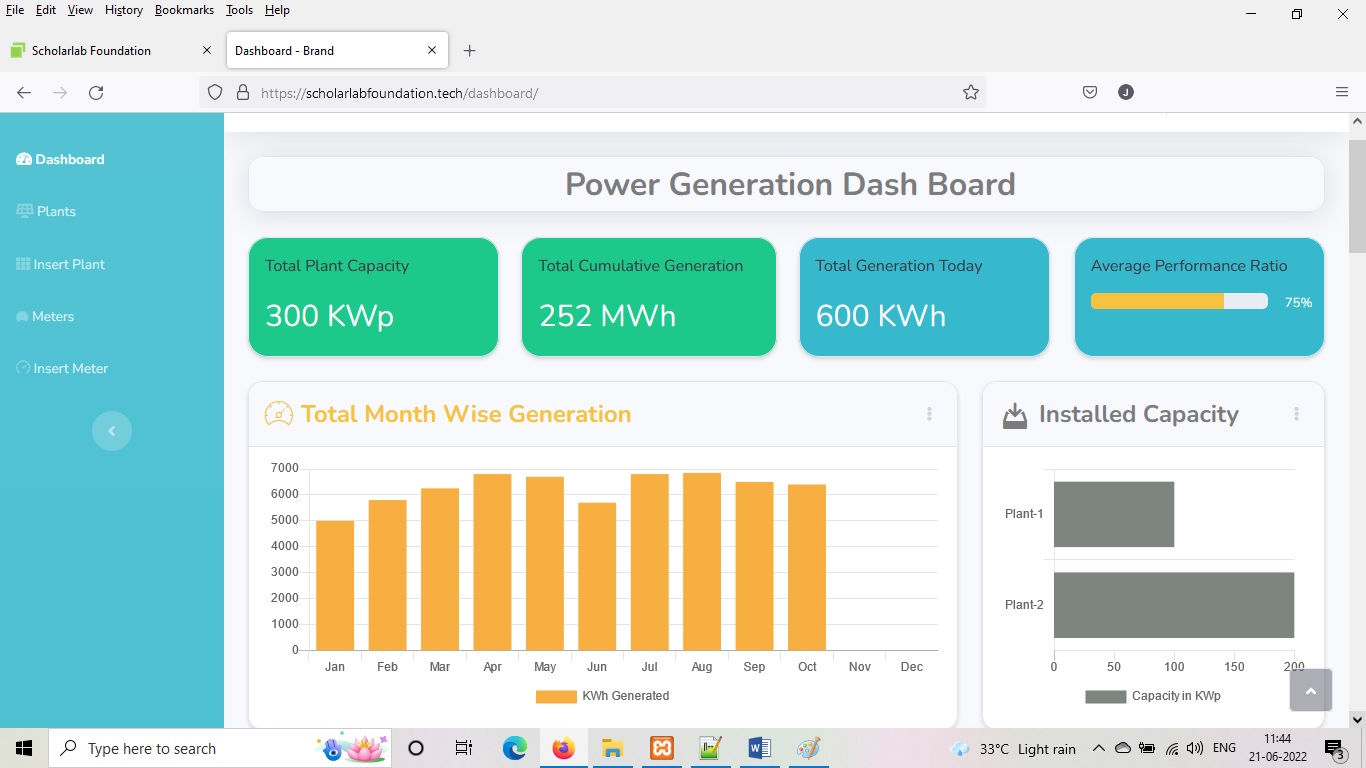
Task: Toggle the KWh Generated legend item
Action: tap(602, 696)
